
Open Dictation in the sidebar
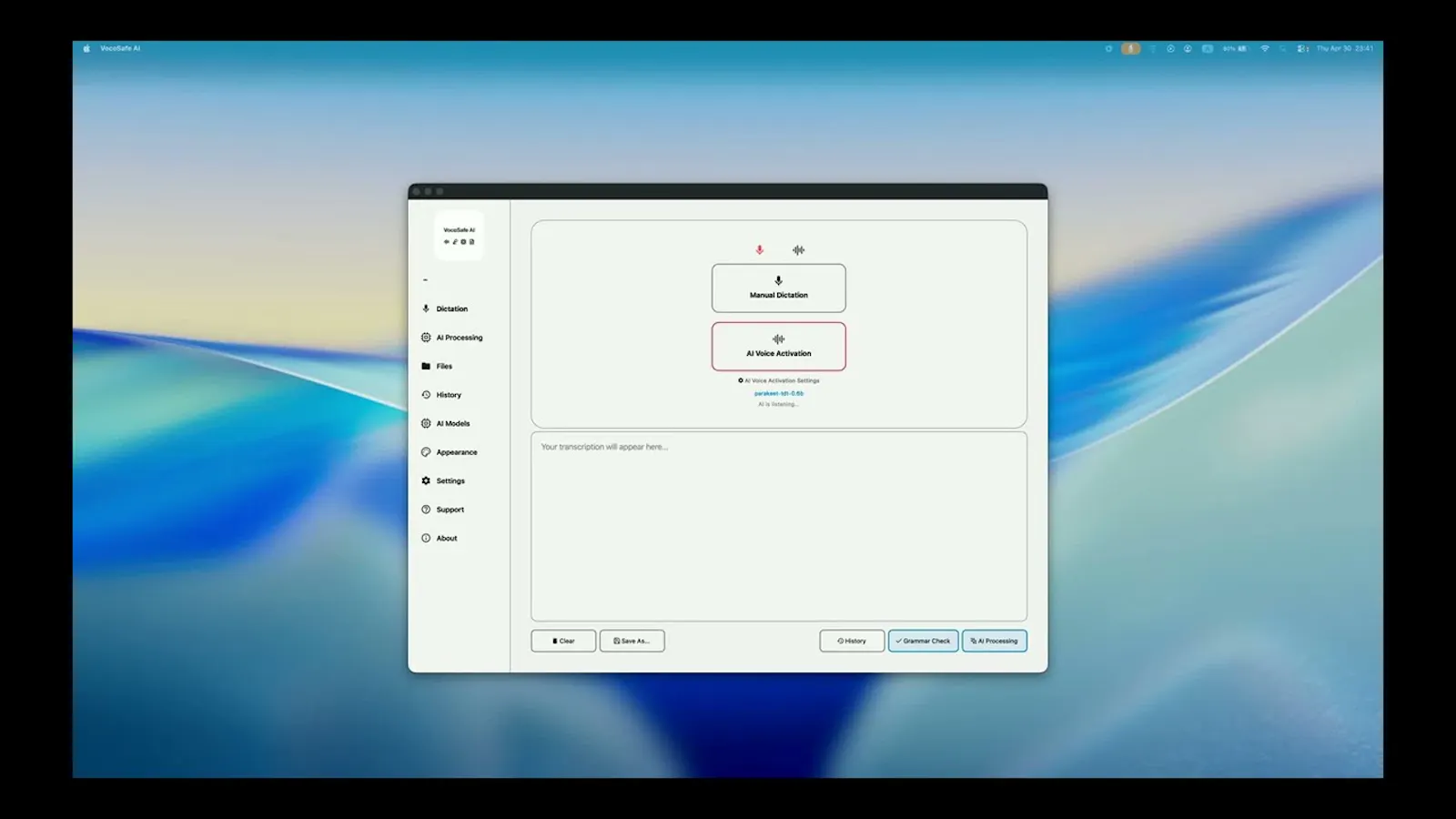[445, 308]
